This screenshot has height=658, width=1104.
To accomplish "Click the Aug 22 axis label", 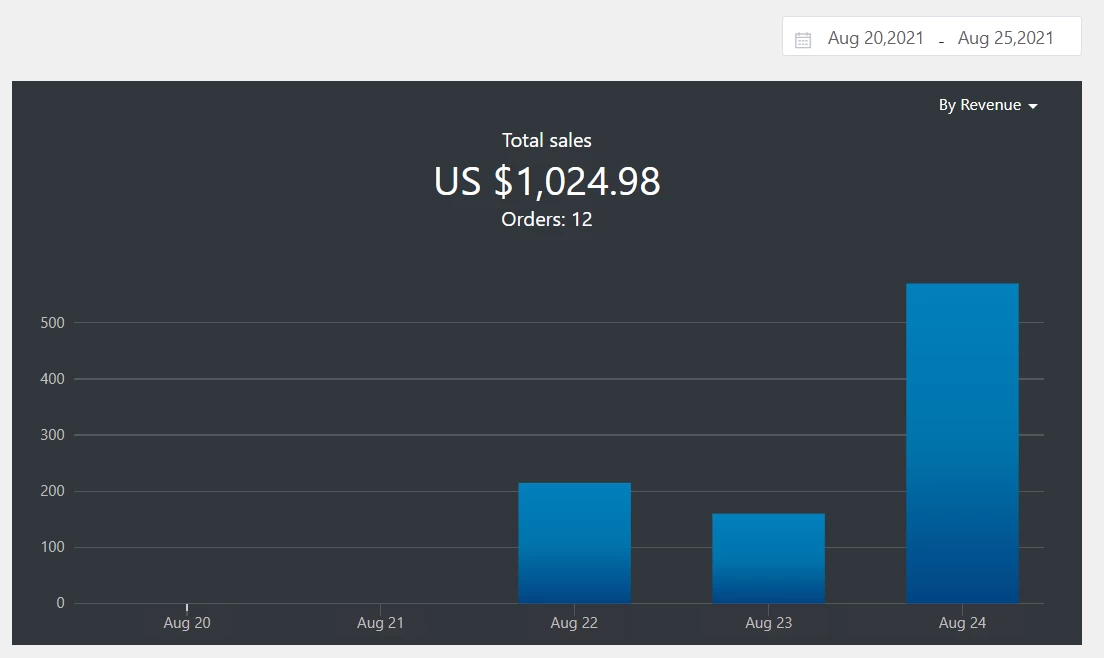I will click(x=574, y=622).
